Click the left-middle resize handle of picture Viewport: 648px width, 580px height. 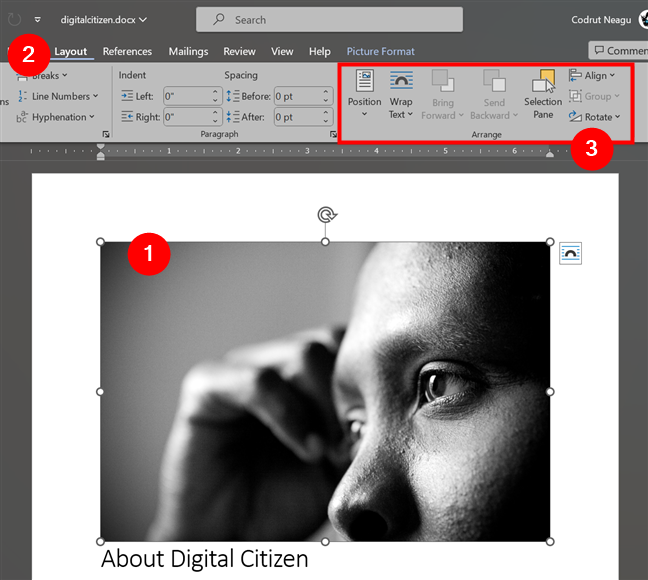tap(100, 391)
